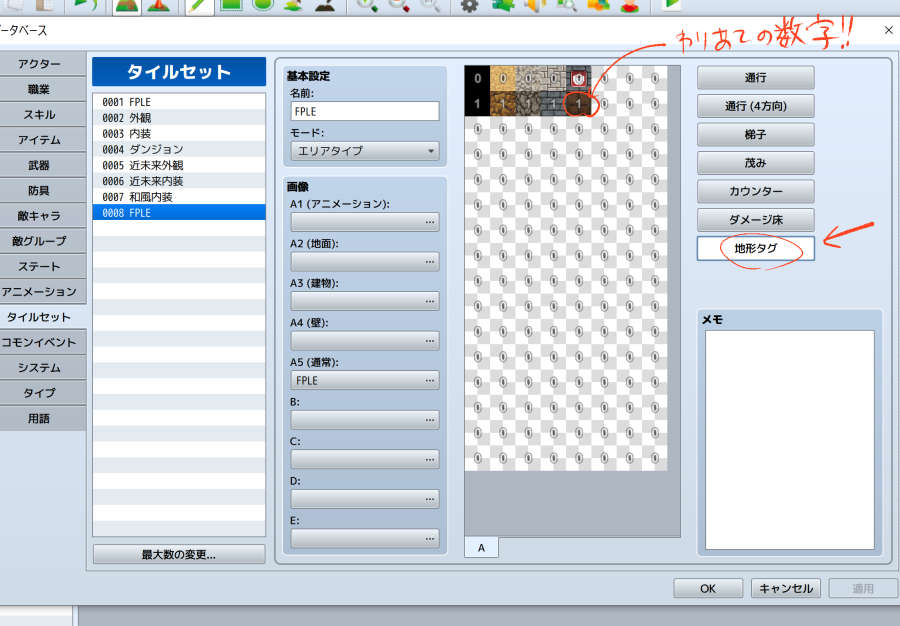Viewport: 900px width, 626px height.
Task: Browse image for B slot
Action: 365,419
